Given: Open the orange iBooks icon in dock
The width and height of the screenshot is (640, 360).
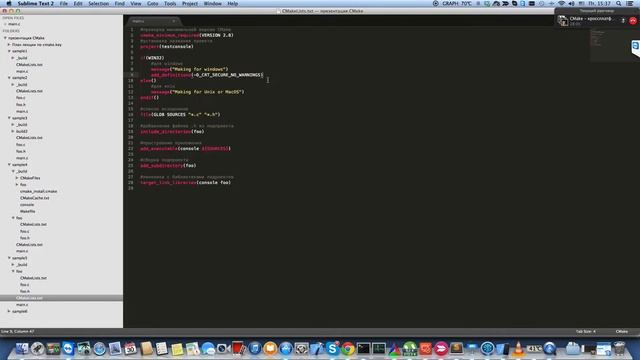Looking at the screenshot, I should (x=270, y=349).
